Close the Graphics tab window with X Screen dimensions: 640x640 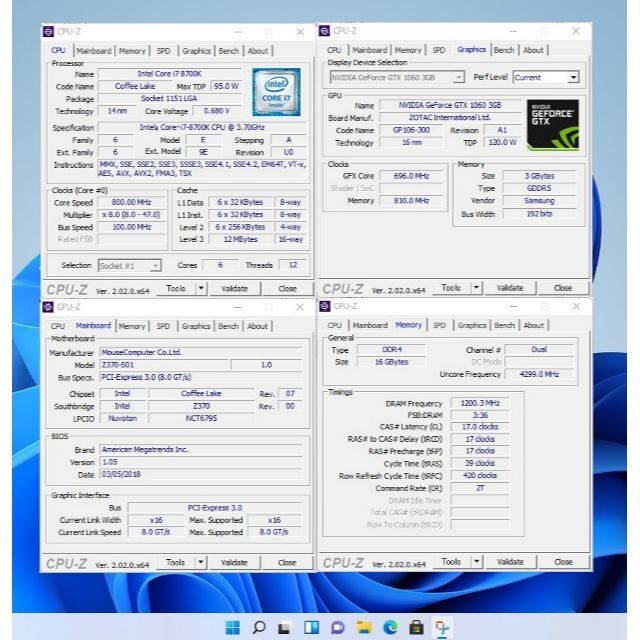pyautogui.click(x=576, y=31)
